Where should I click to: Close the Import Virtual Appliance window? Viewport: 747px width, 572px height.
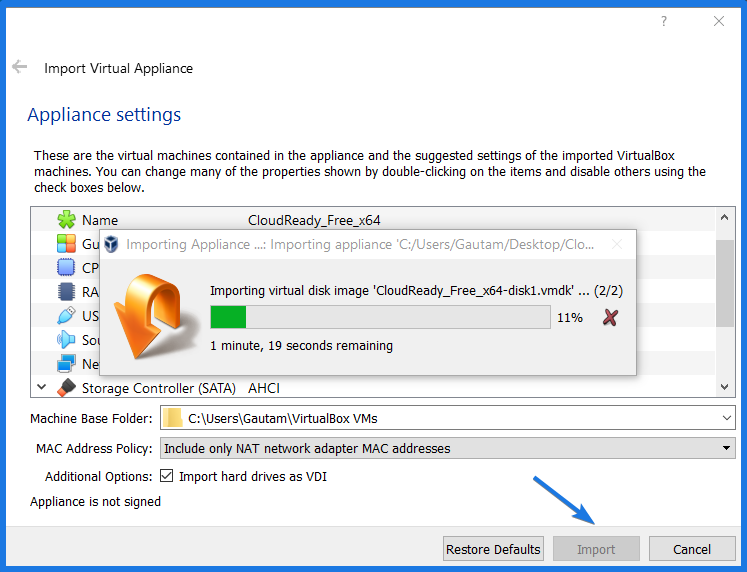pos(719,21)
